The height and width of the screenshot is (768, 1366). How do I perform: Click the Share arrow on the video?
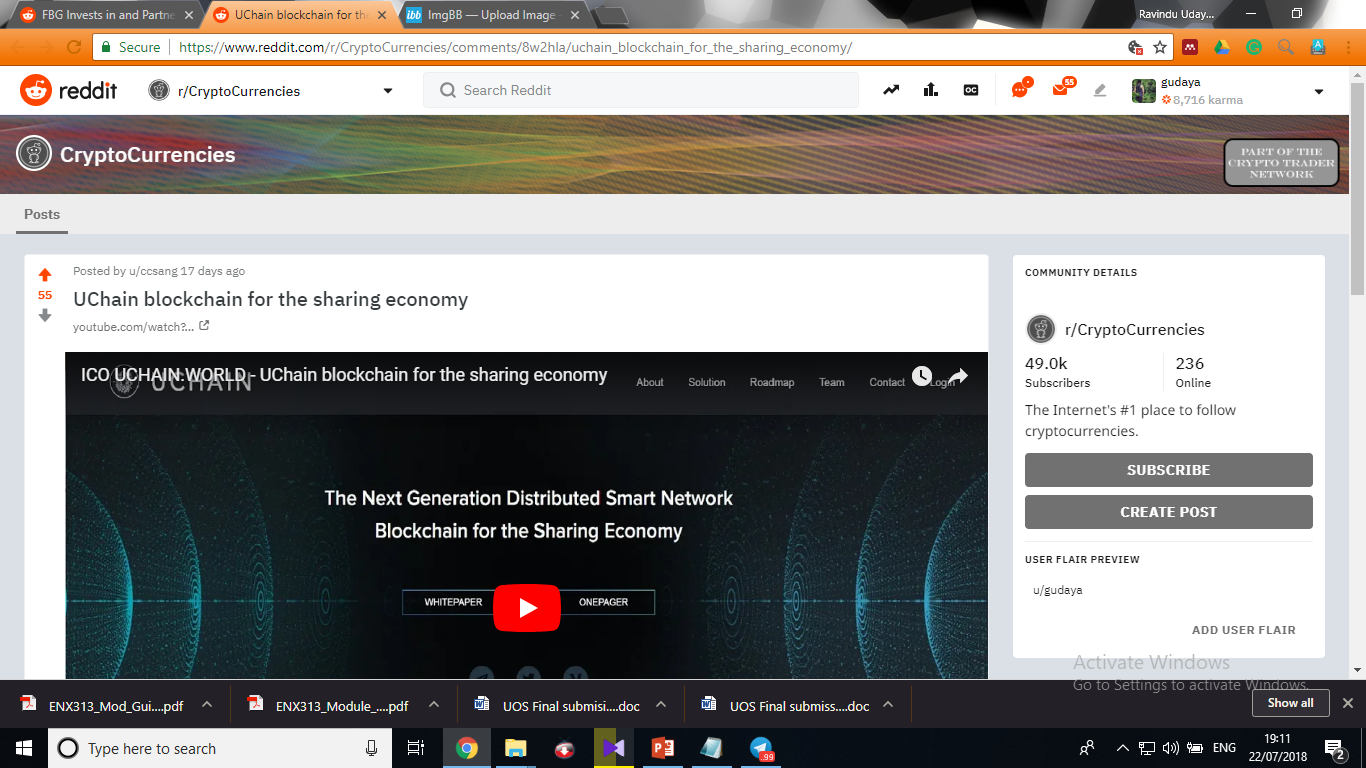[958, 376]
